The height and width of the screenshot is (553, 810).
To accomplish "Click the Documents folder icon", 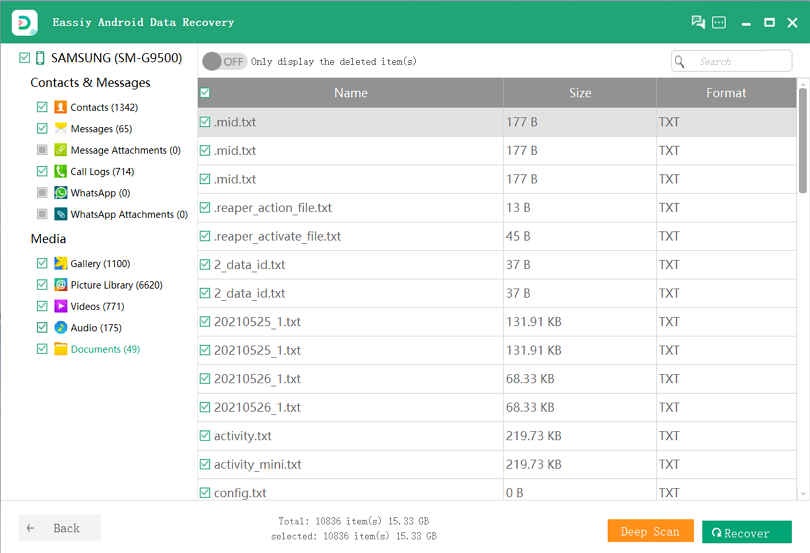I will (x=60, y=349).
